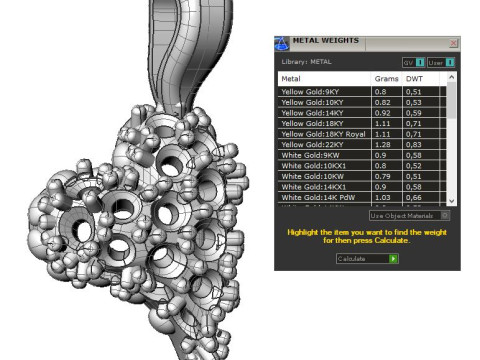
Task: Click DWT value 0,71 for Yellow Gold:18KY
Action: click(414, 123)
